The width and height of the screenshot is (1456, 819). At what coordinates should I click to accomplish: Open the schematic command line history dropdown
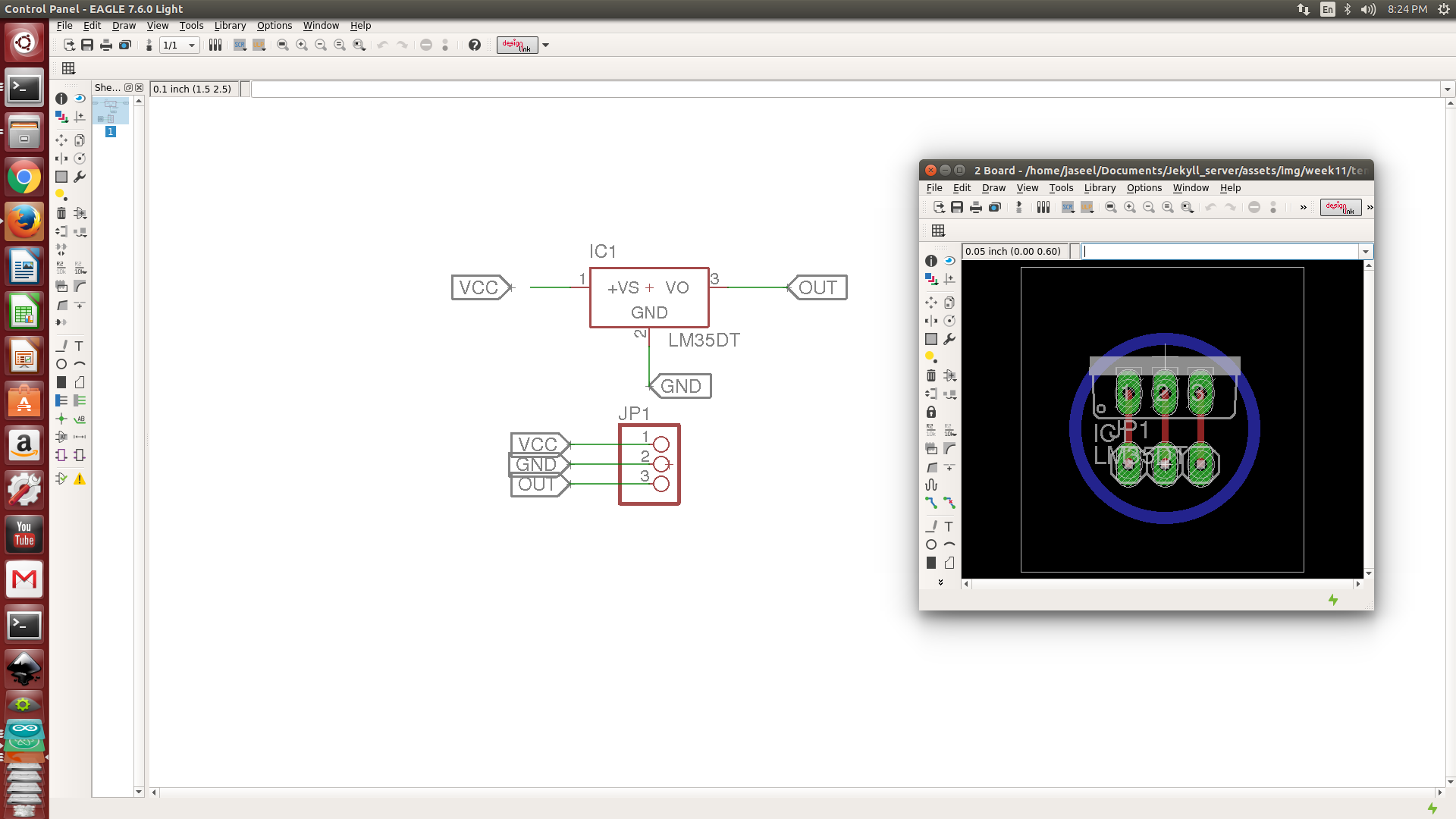(1448, 89)
